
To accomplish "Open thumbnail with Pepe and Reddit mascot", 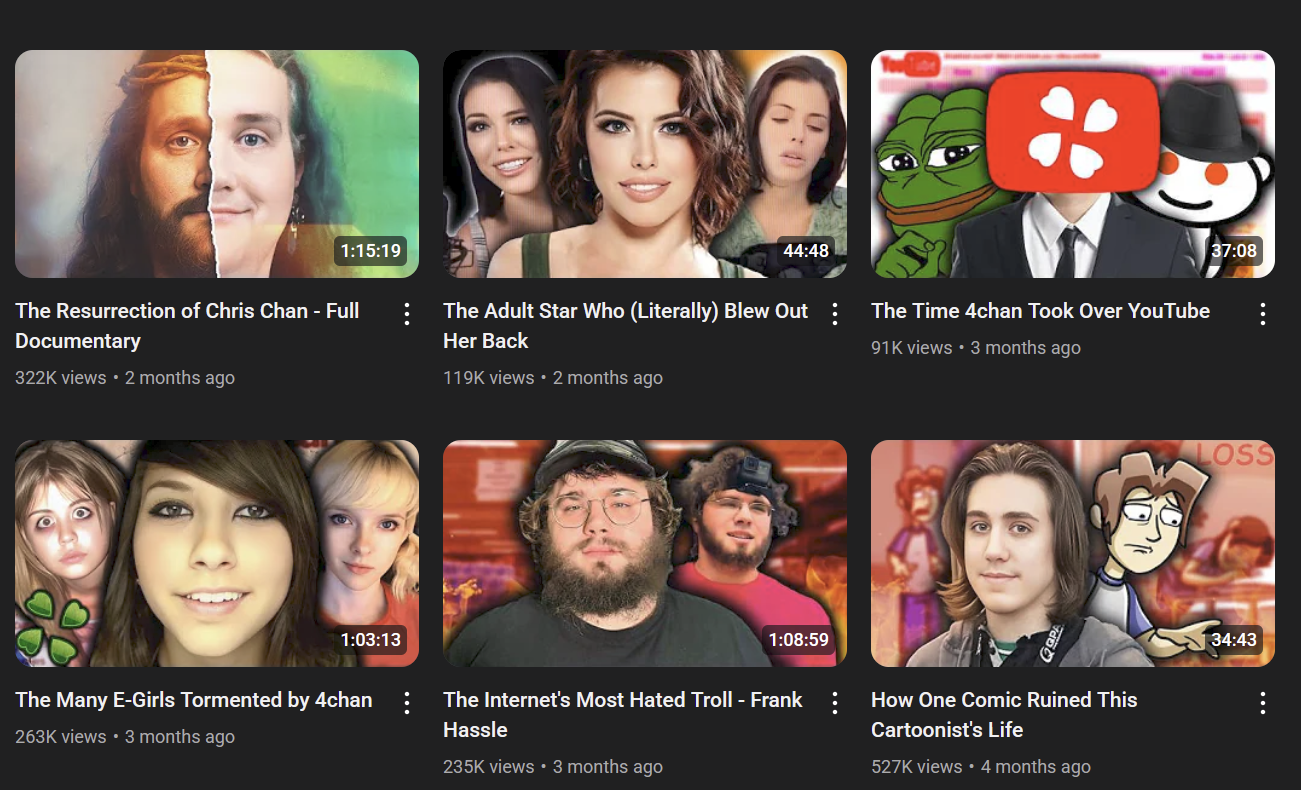I will [1073, 164].
